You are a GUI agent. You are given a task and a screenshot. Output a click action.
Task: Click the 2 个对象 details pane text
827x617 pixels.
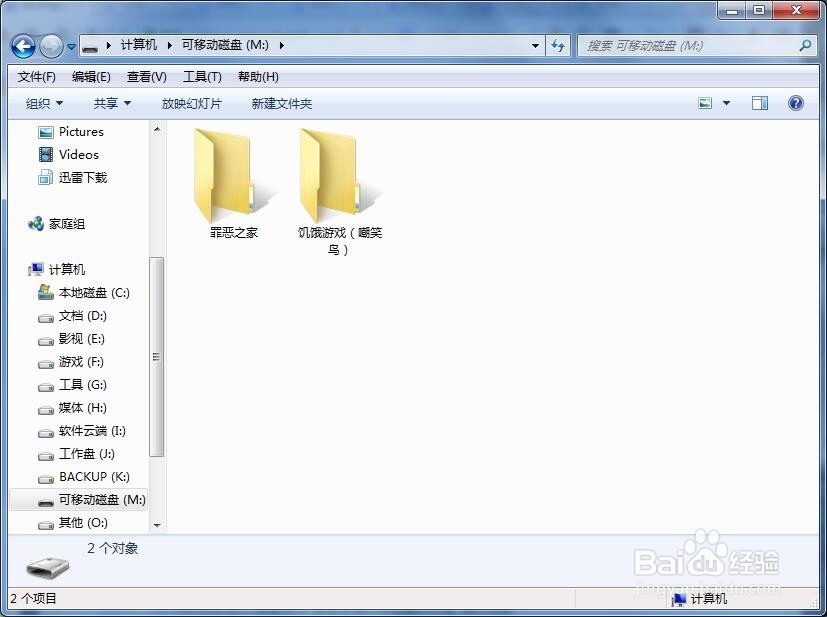pos(112,548)
